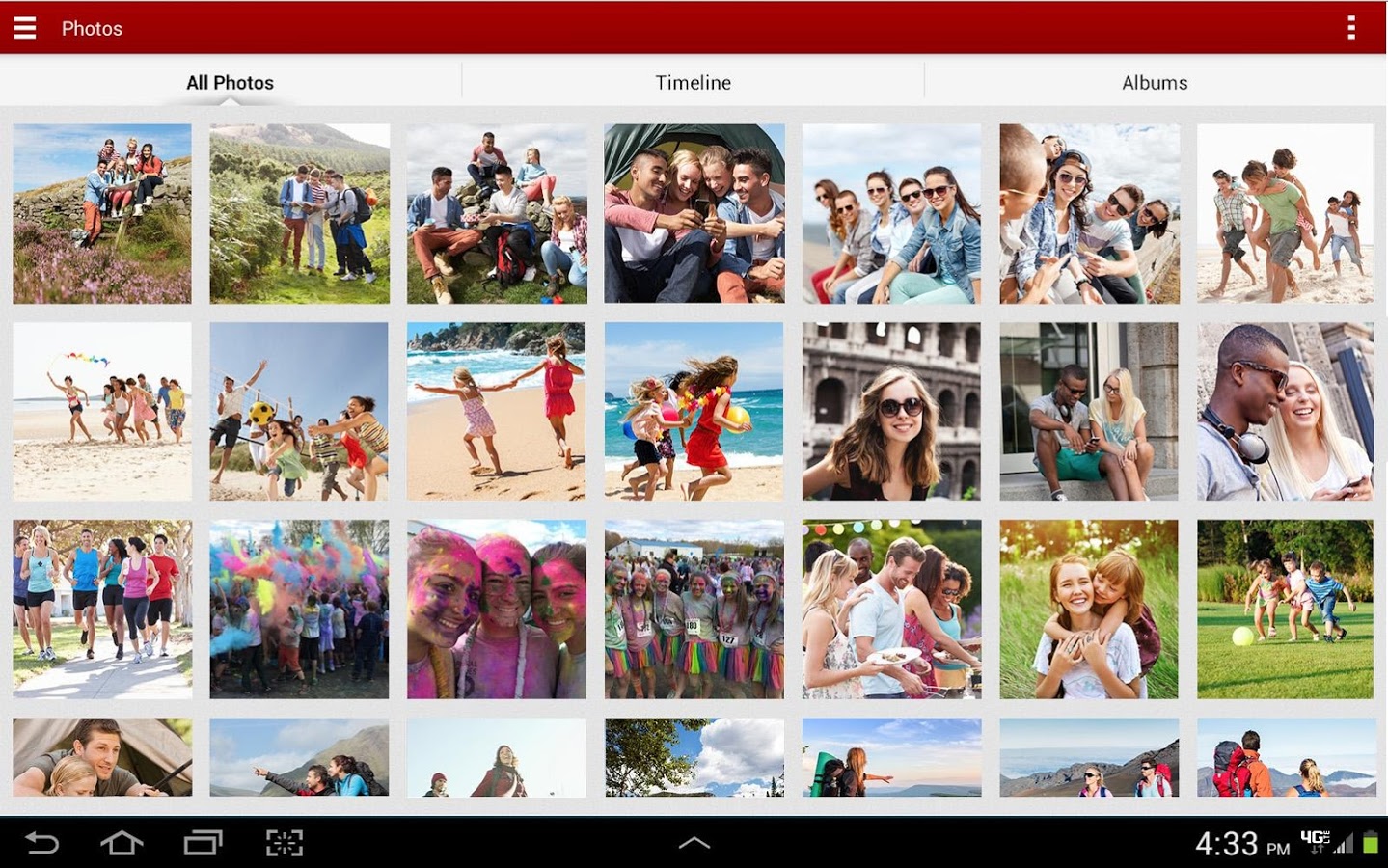Select the All Photos tab
The height and width of the screenshot is (868, 1388).
[x=230, y=83]
